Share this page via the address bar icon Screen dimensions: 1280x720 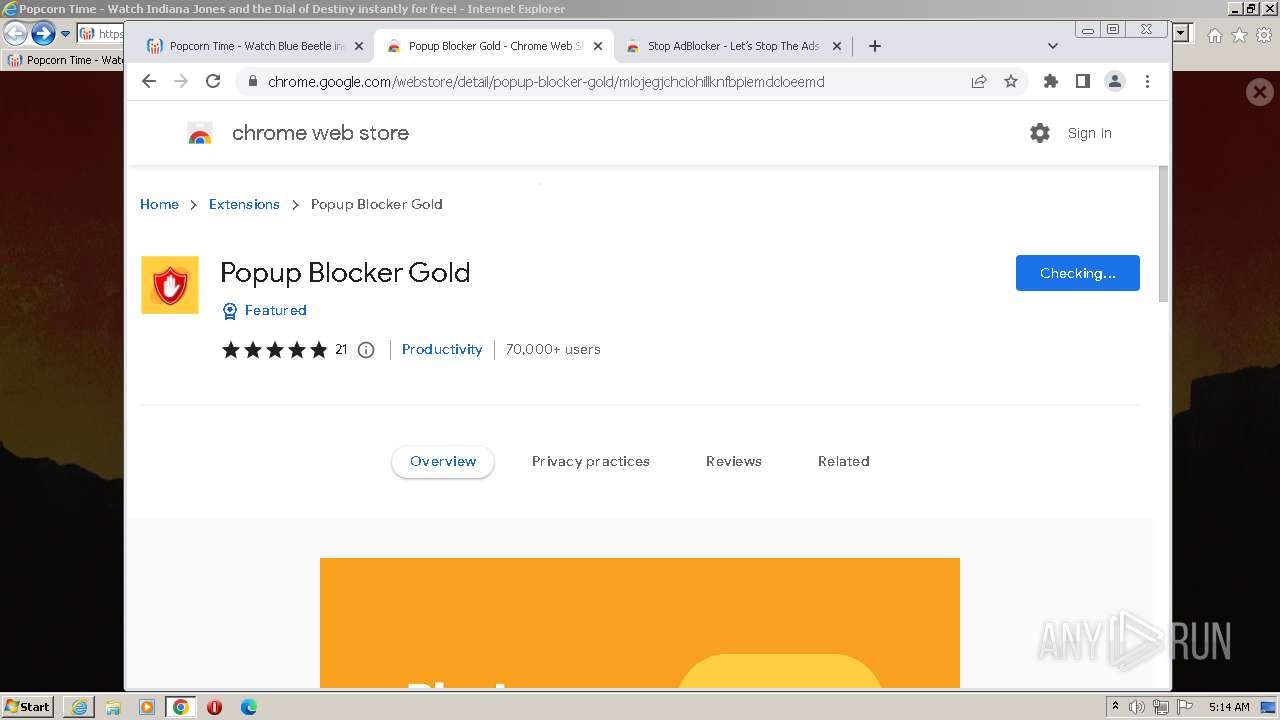pos(979,82)
